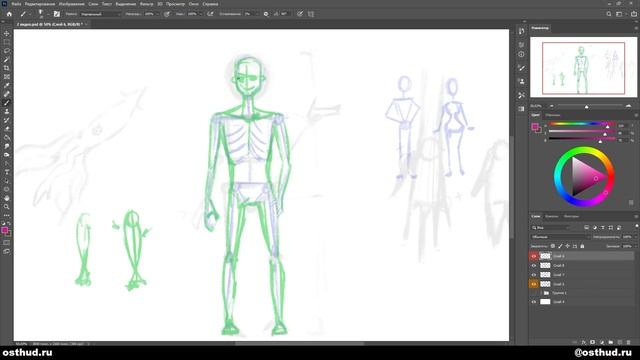Click the workspace switcher at top right

619,14
